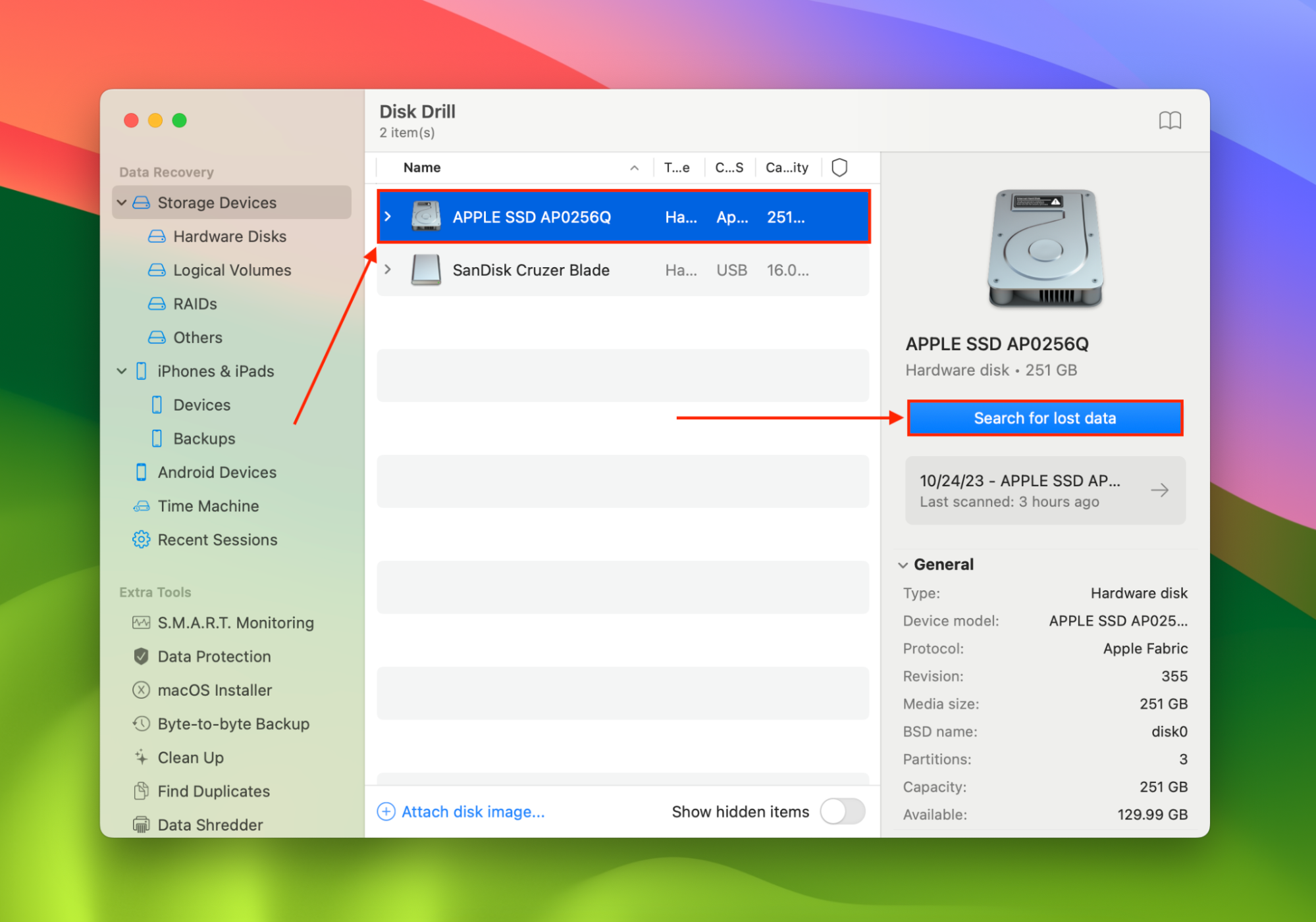Image resolution: width=1316 pixels, height=922 pixels.
Task: Click the RAIDs drive icon
Action: tap(157, 303)
